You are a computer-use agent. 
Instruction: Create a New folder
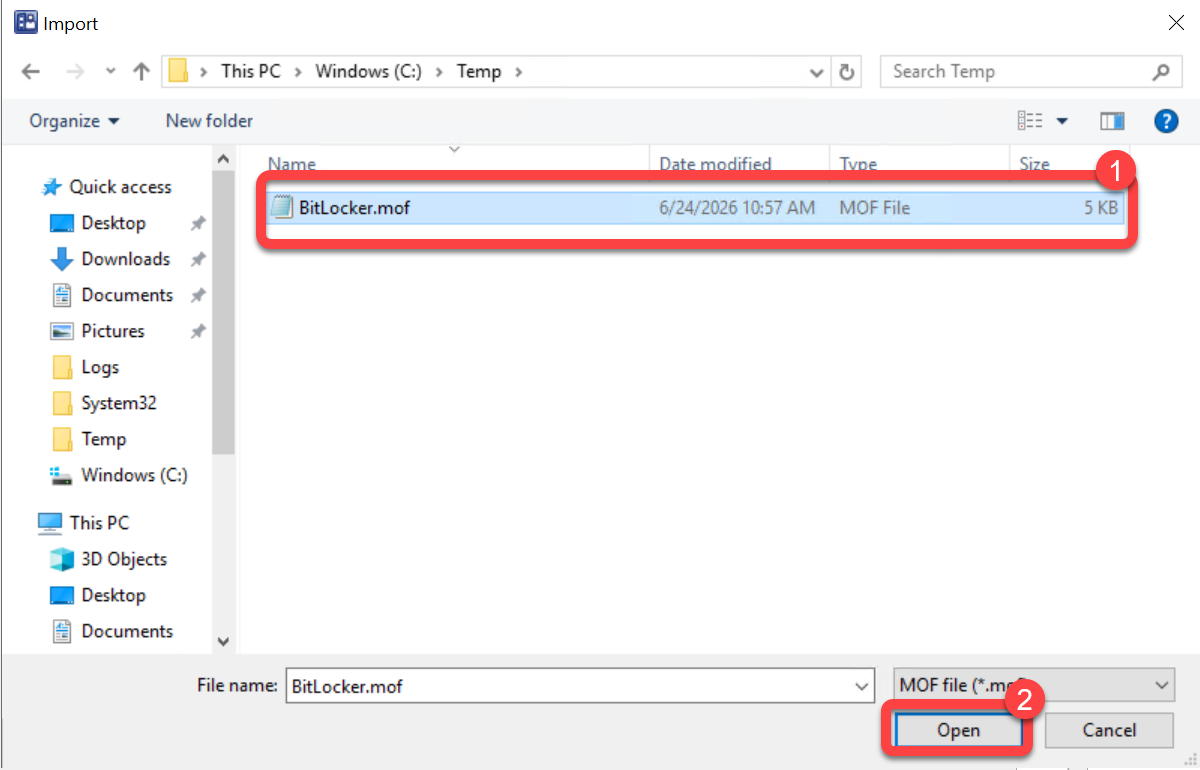point(209,121)
